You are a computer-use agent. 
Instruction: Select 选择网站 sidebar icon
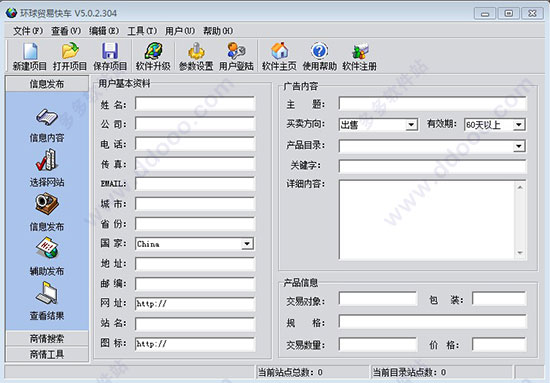pyautogui.click(x=47, y=160)
